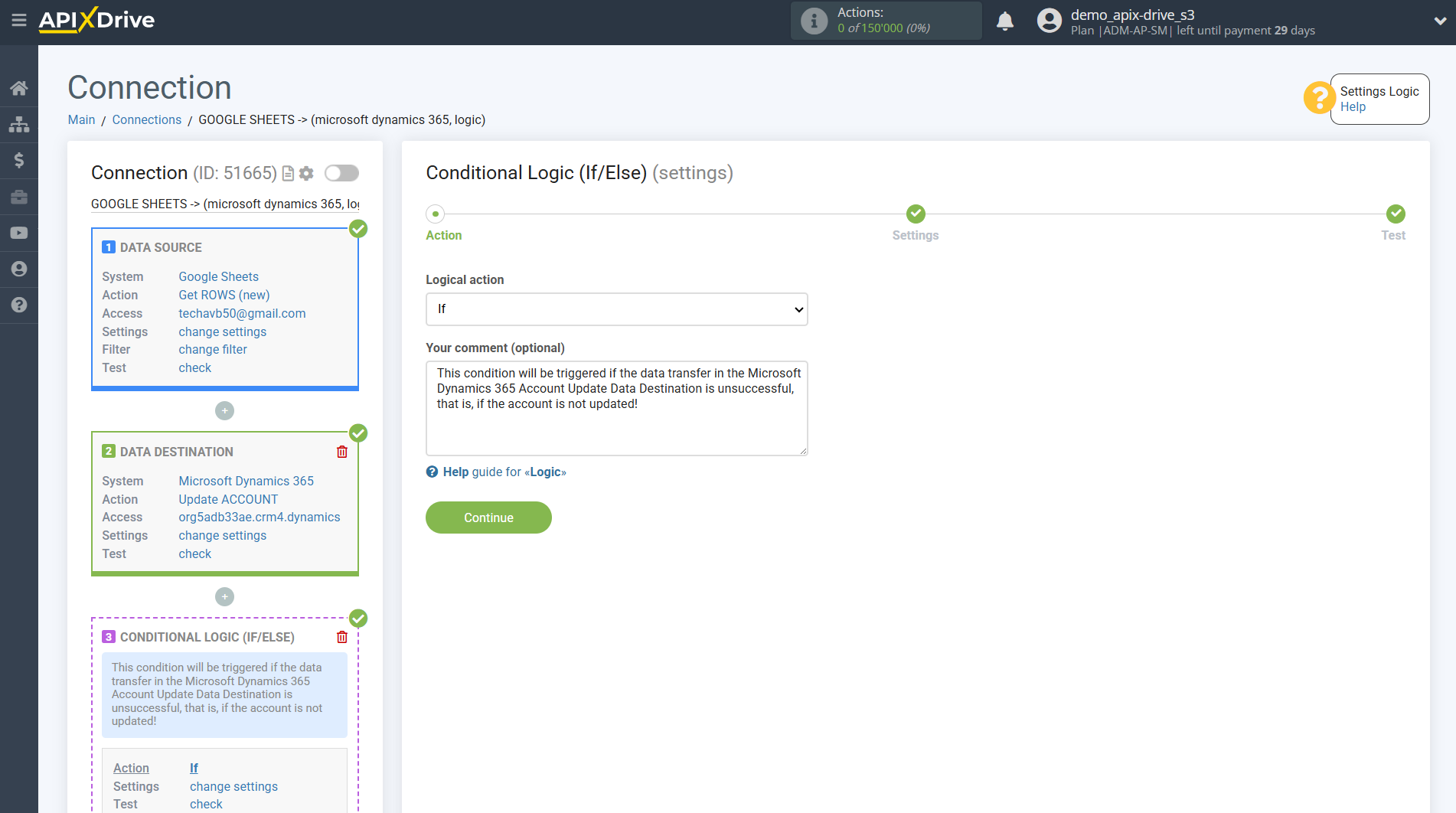Open connections diagram sidebar icon
Screen dimensions: 1456x813
tap(19, 124)
